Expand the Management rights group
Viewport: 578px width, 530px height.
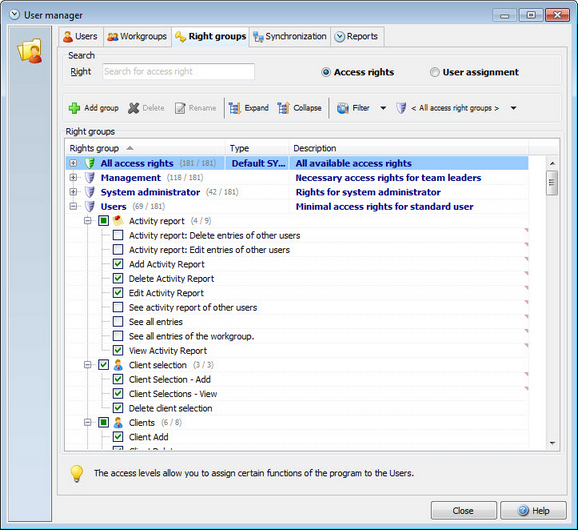(73, 177)
